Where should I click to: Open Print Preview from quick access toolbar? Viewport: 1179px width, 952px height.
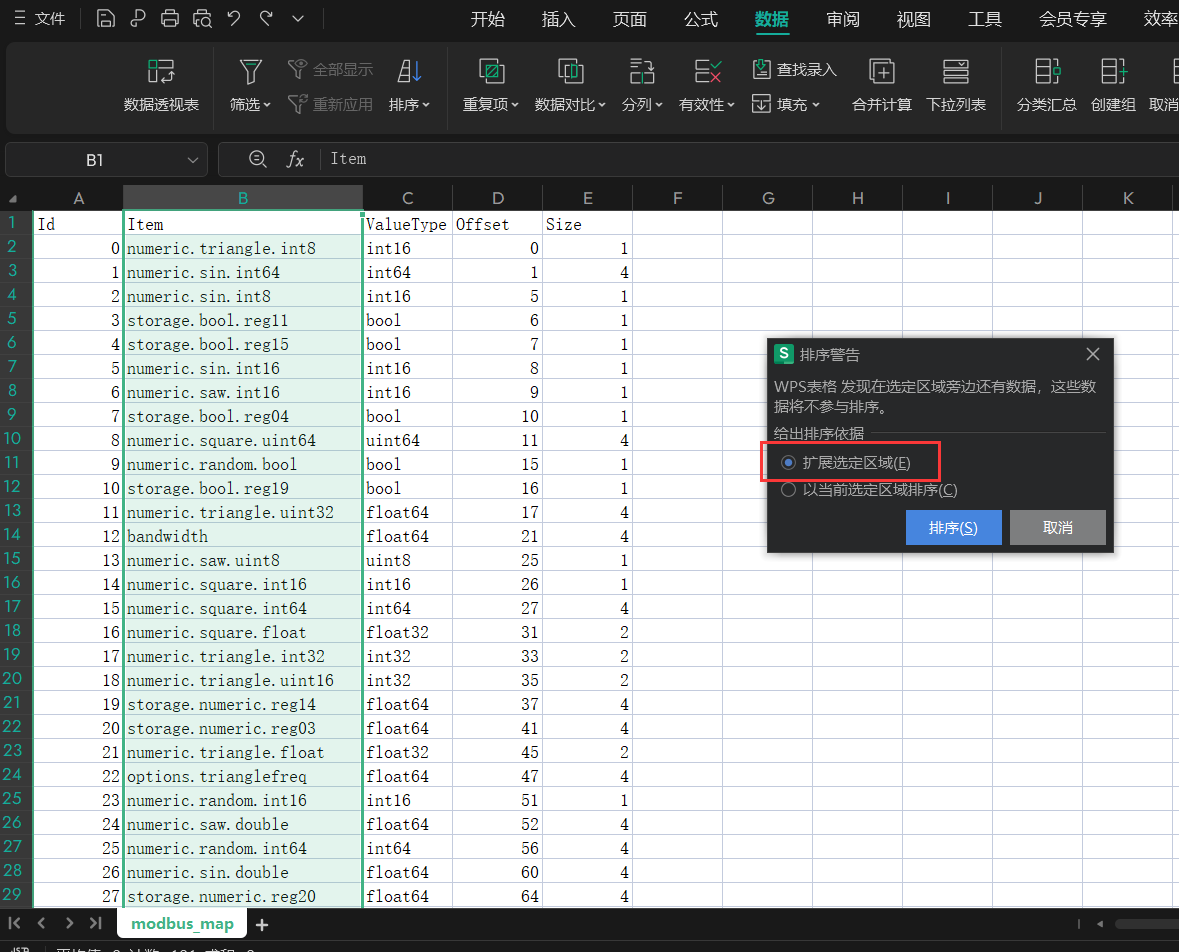click(202, 18)
